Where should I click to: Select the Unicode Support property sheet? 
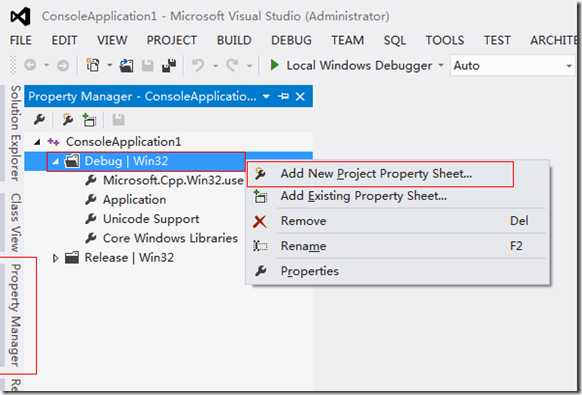(151, 219)
